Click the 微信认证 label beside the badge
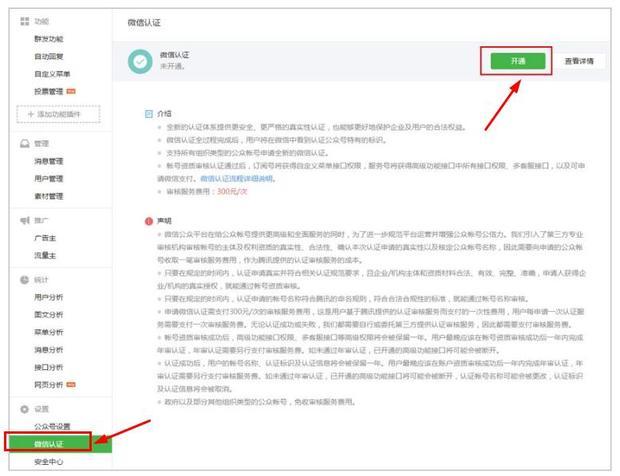Screen dimensions: 620x476 174,55
